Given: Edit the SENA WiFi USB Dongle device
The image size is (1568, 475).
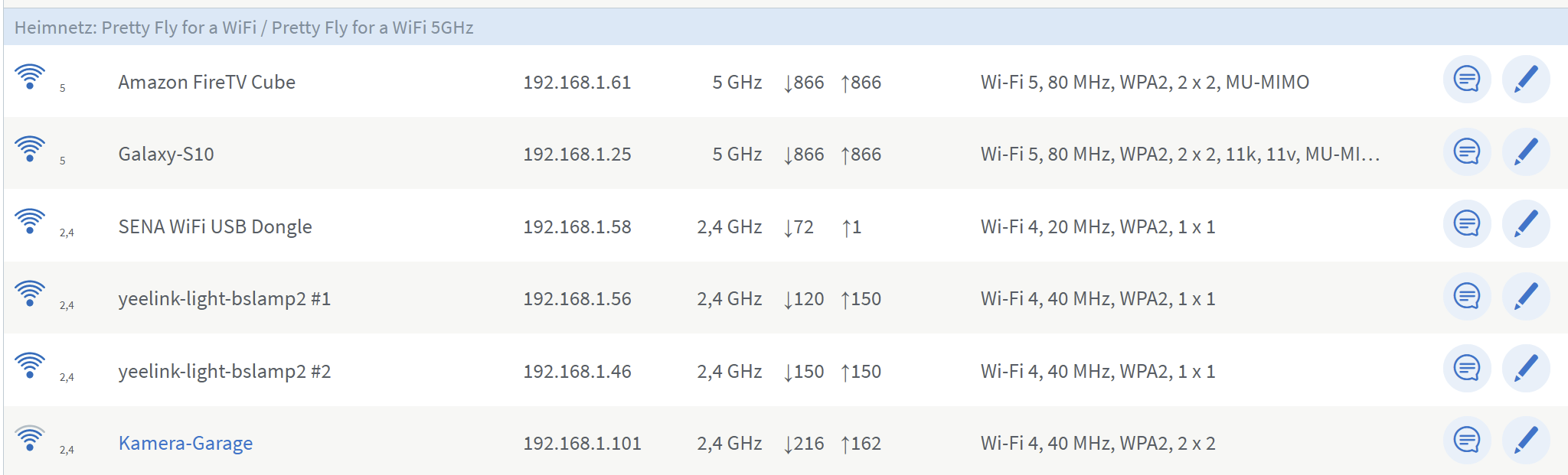Looking at the screenshot, I should (1525, 223).
